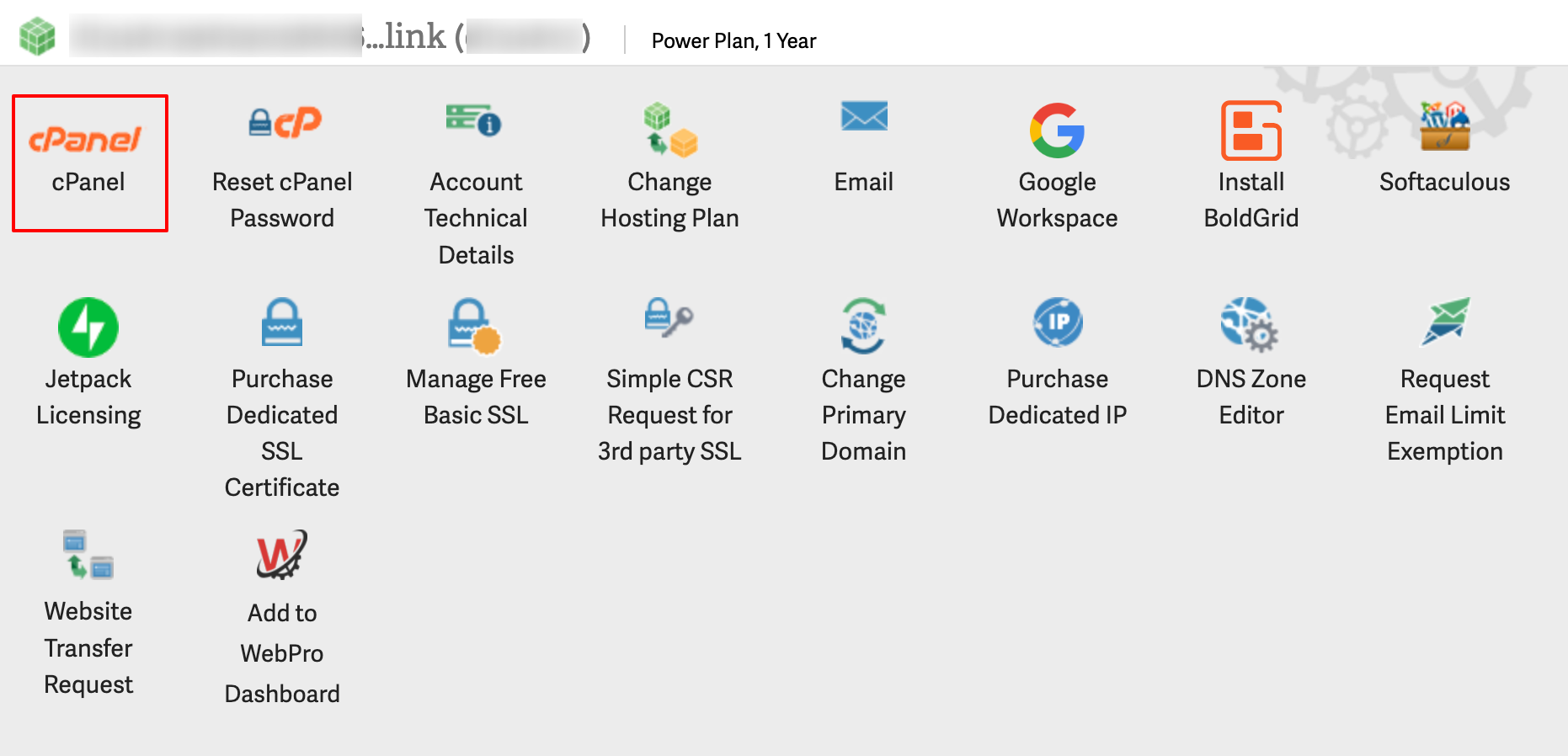Open Manage Free Basic SSL icon
The height and width of the screenshot is (756, 1568).
tap(474, 326)
